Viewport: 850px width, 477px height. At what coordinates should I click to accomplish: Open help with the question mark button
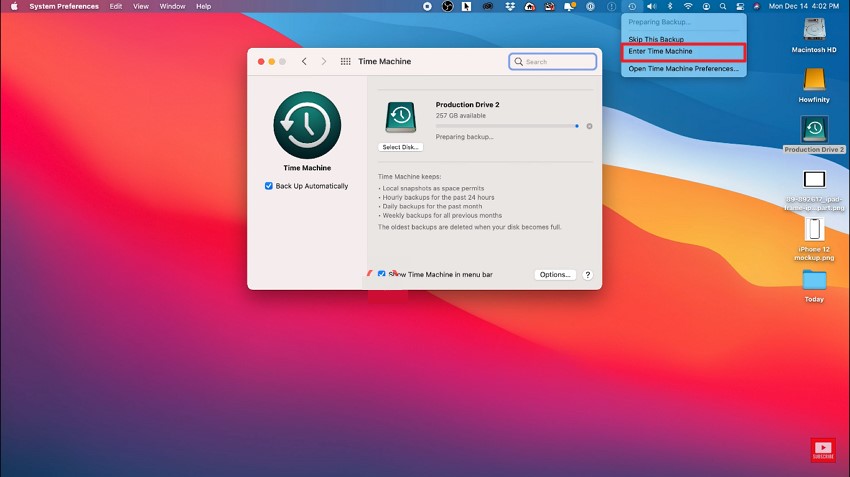pos(588,275)
